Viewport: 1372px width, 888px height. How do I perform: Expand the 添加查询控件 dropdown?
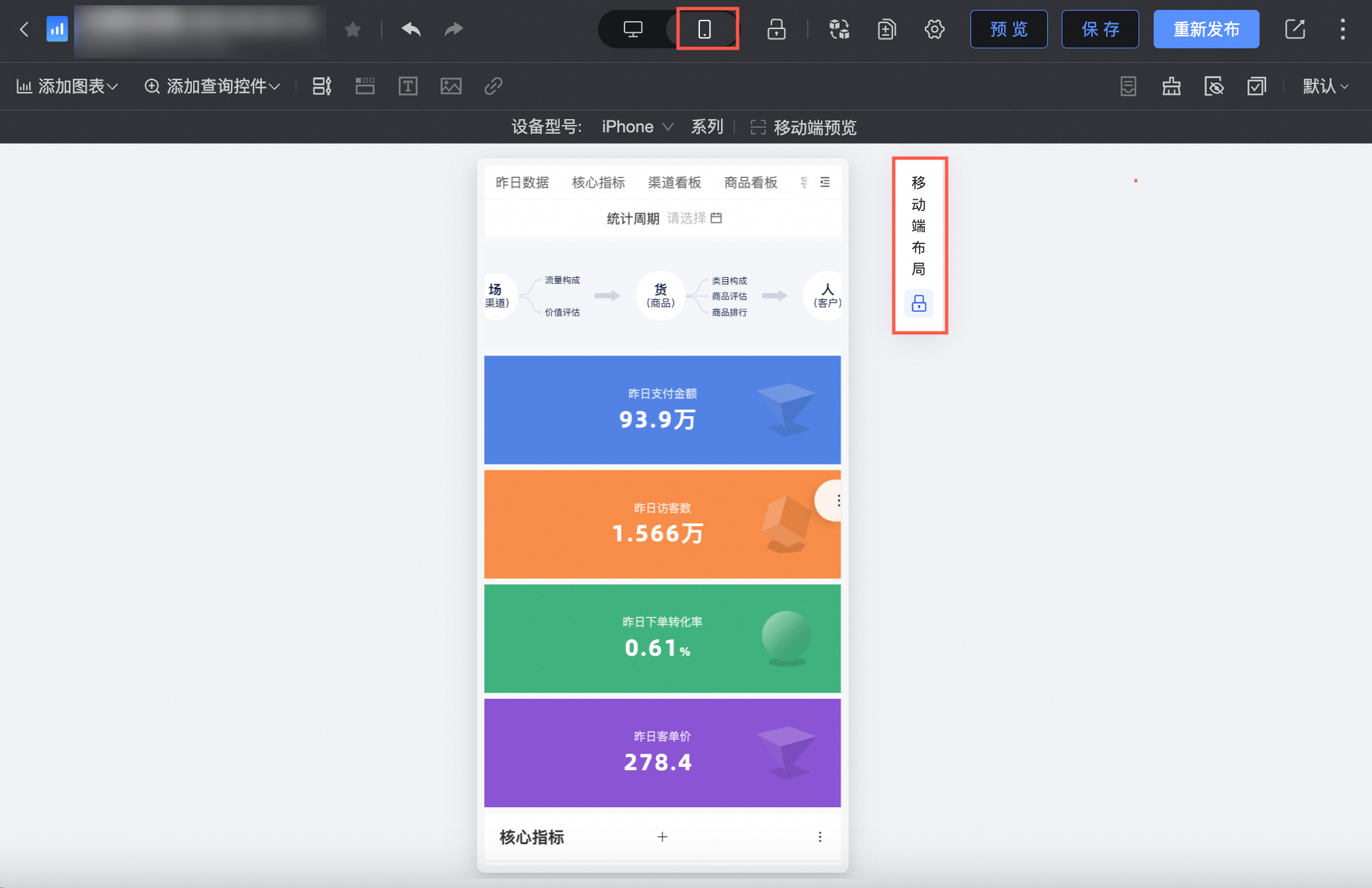[x=212, y=86]
